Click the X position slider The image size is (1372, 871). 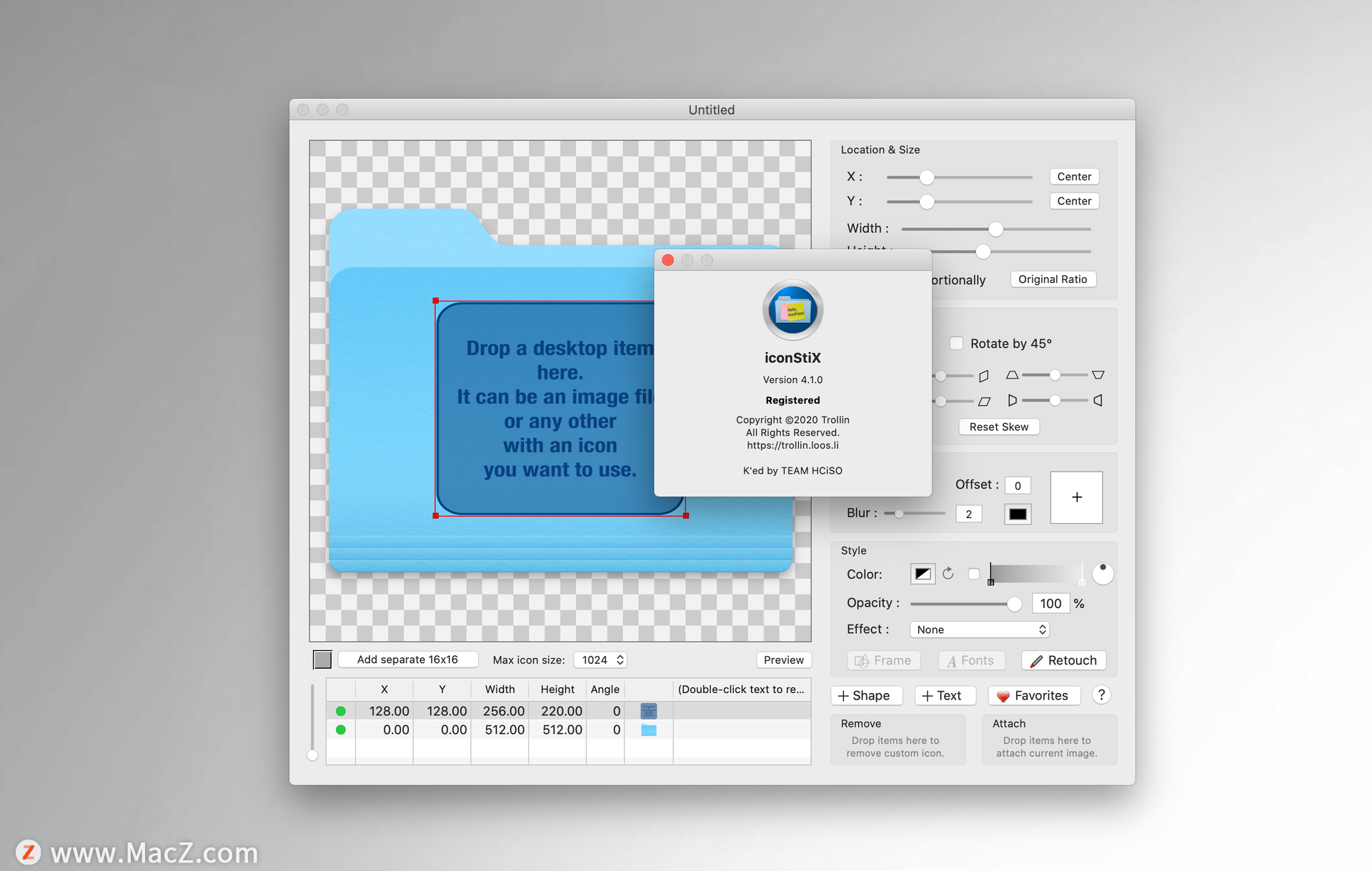pos(960,177)
